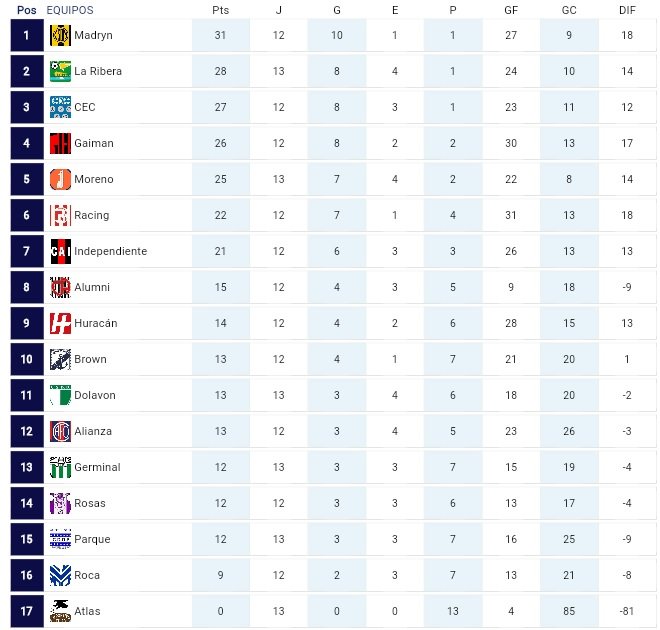The height and width of the screenshot is (630, 660).
Task: Click position badge number 17
Action: pyautogui.click(x=27, y=611)
